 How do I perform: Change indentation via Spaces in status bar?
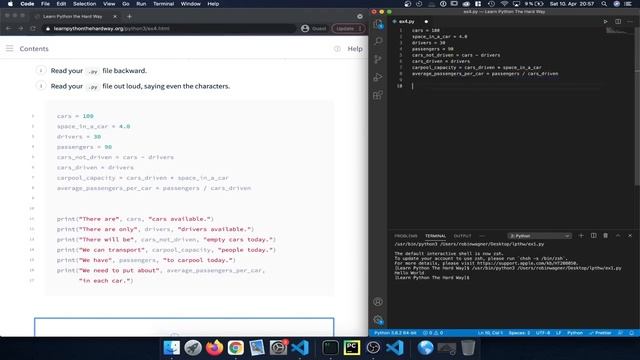click(x=519, y=333)
